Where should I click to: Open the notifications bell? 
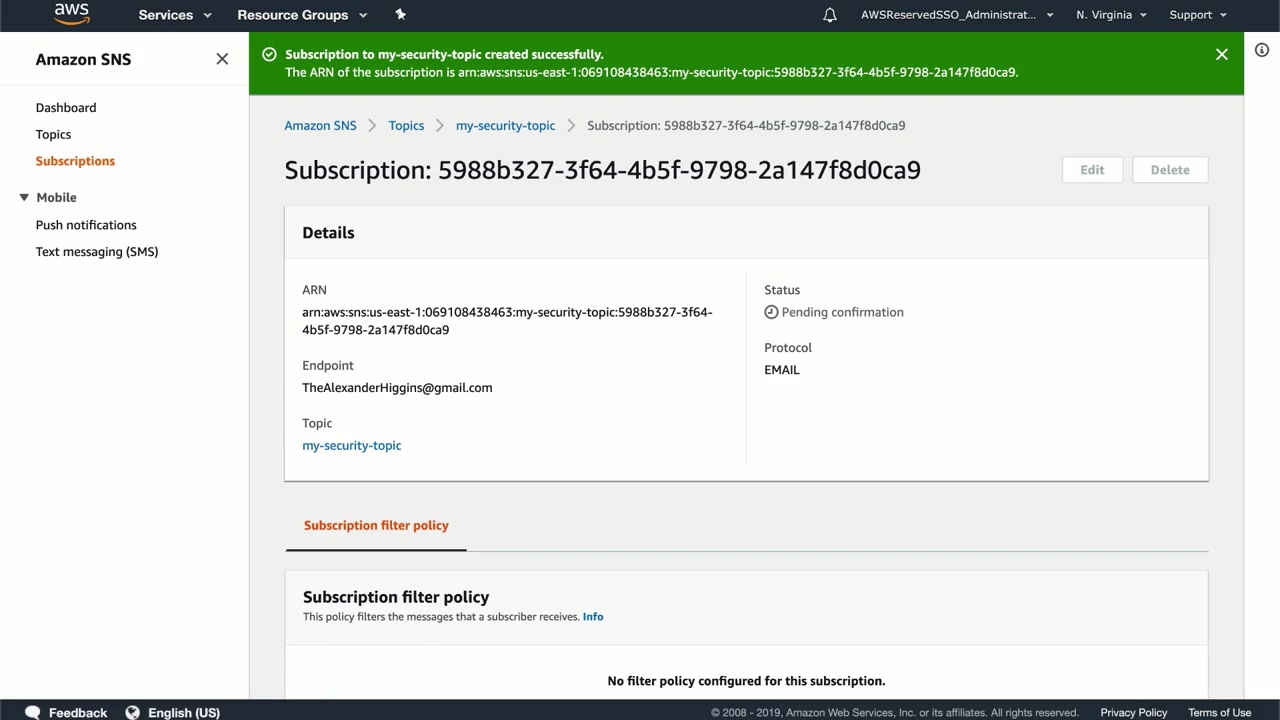(x=829, y=15)
